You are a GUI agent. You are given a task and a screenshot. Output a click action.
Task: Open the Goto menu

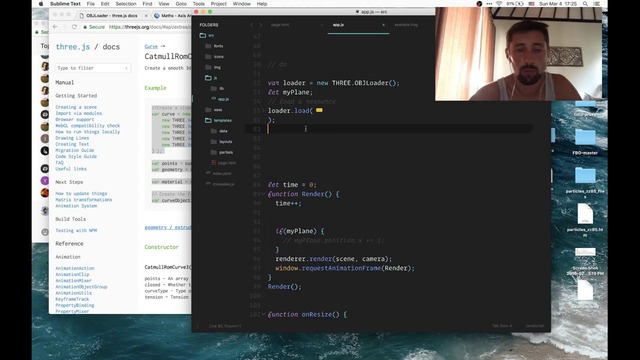tap(181, 4)
